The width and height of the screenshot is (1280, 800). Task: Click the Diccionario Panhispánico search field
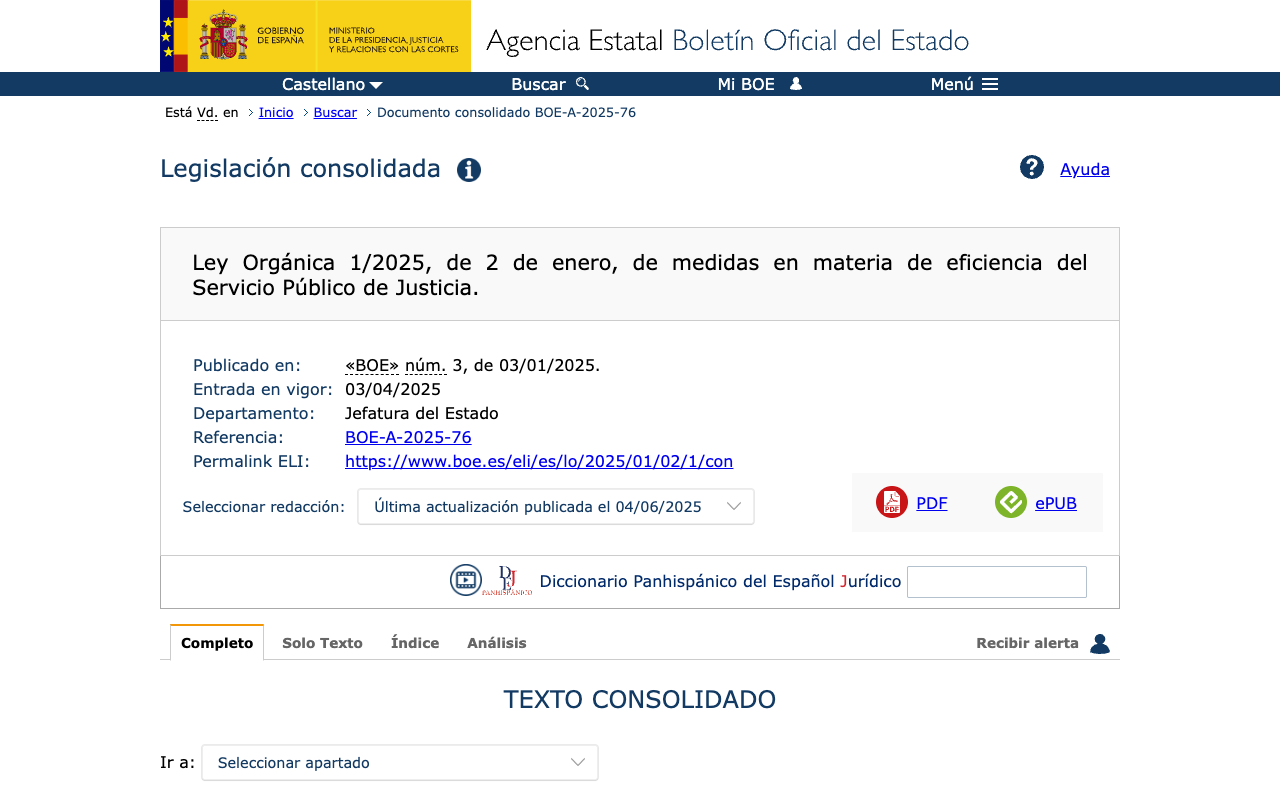click(997, 582)
